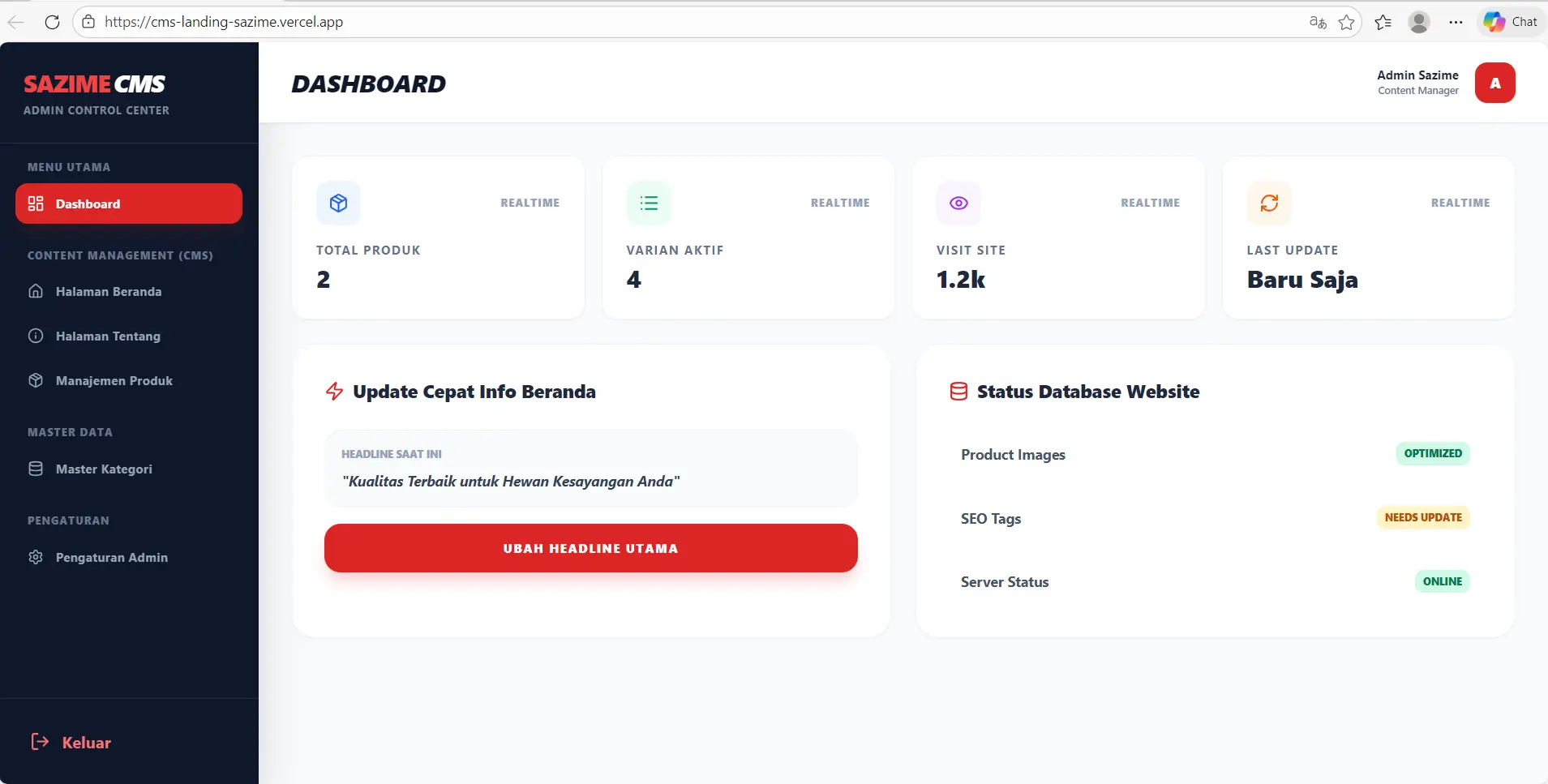Image resolution: width=1548 pixels, height=784 pixels.
Task: Click the purple Visit Site eye icon
Action: (x=958, y=203)
